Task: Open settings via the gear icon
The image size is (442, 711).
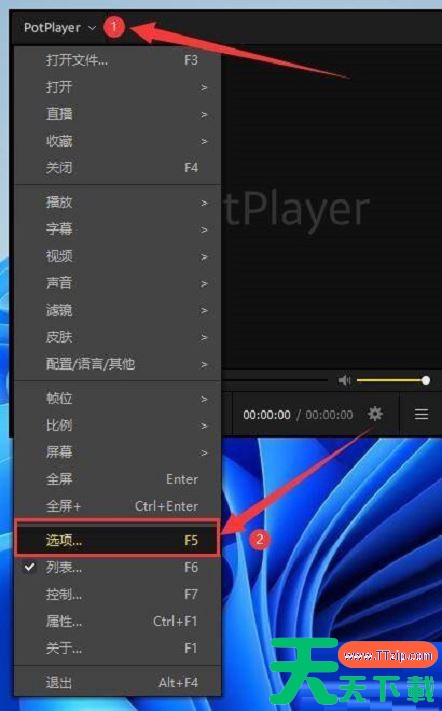Action: tap(375, 414)
